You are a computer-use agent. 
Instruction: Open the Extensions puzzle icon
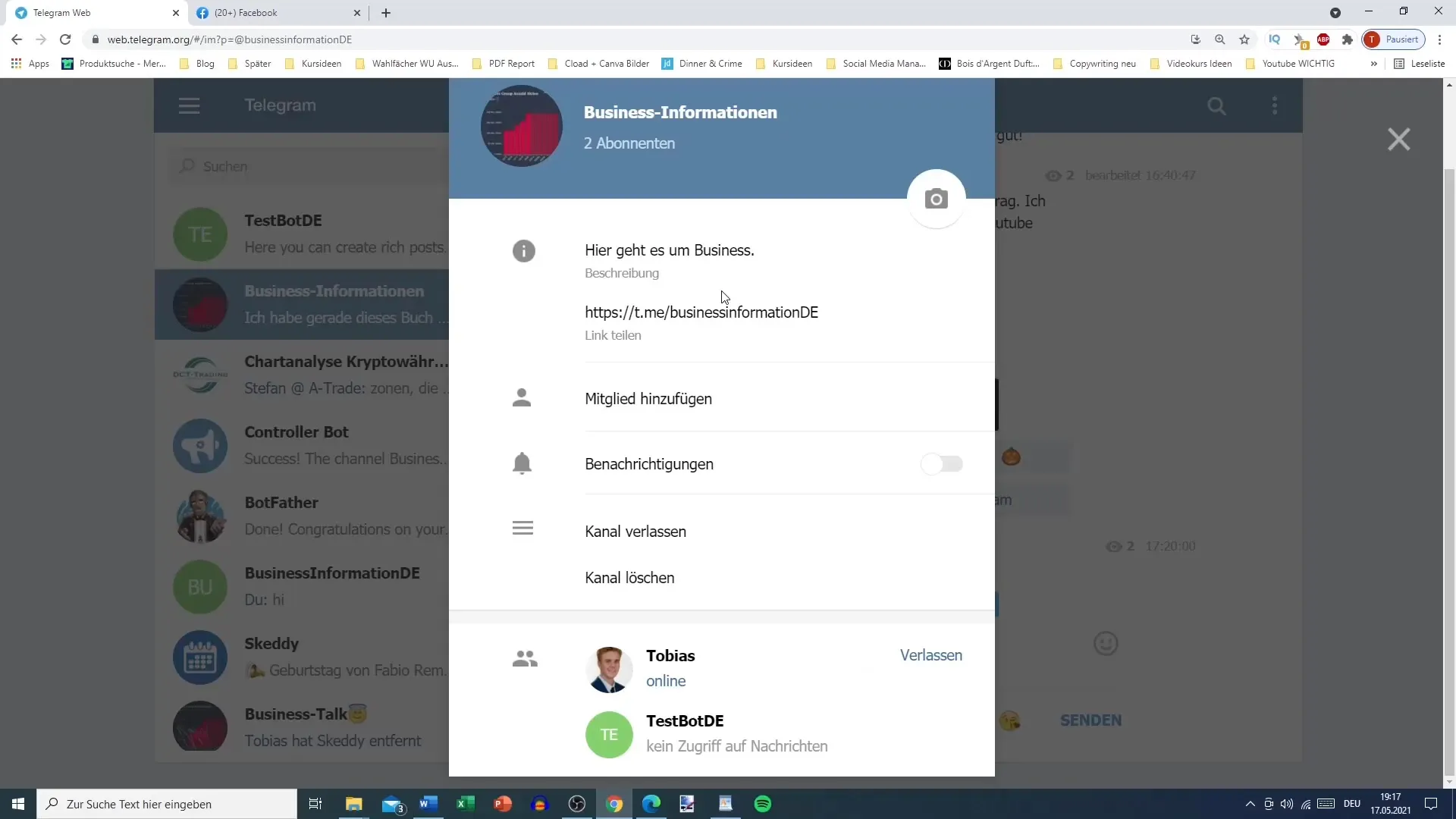[x=1348, y=39]
